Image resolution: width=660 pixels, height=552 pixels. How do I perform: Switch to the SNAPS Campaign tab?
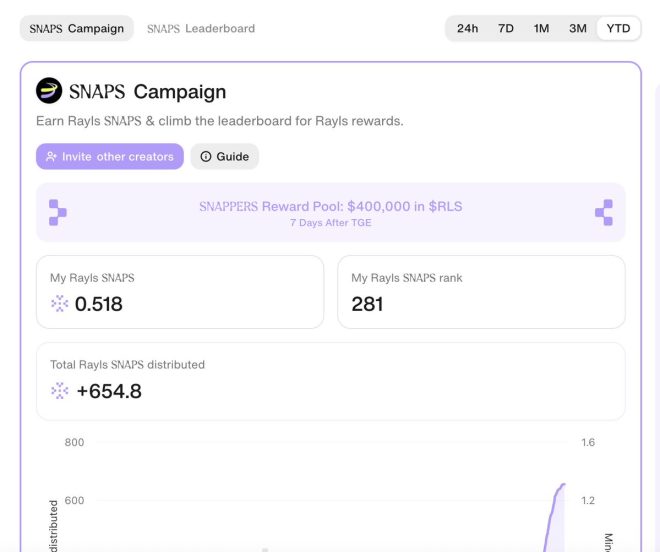[x=77, y=29]
